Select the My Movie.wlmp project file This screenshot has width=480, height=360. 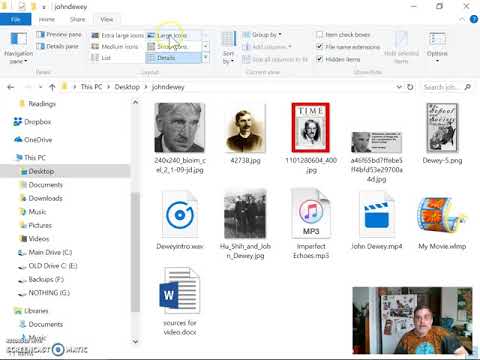(442, 223)
